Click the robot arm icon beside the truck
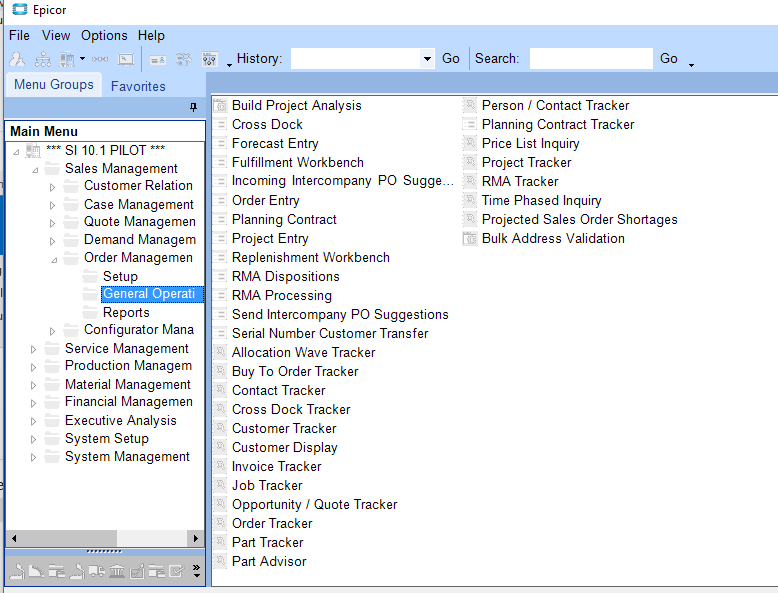Viewport: 778px width, 593px height. click(77, 572)
